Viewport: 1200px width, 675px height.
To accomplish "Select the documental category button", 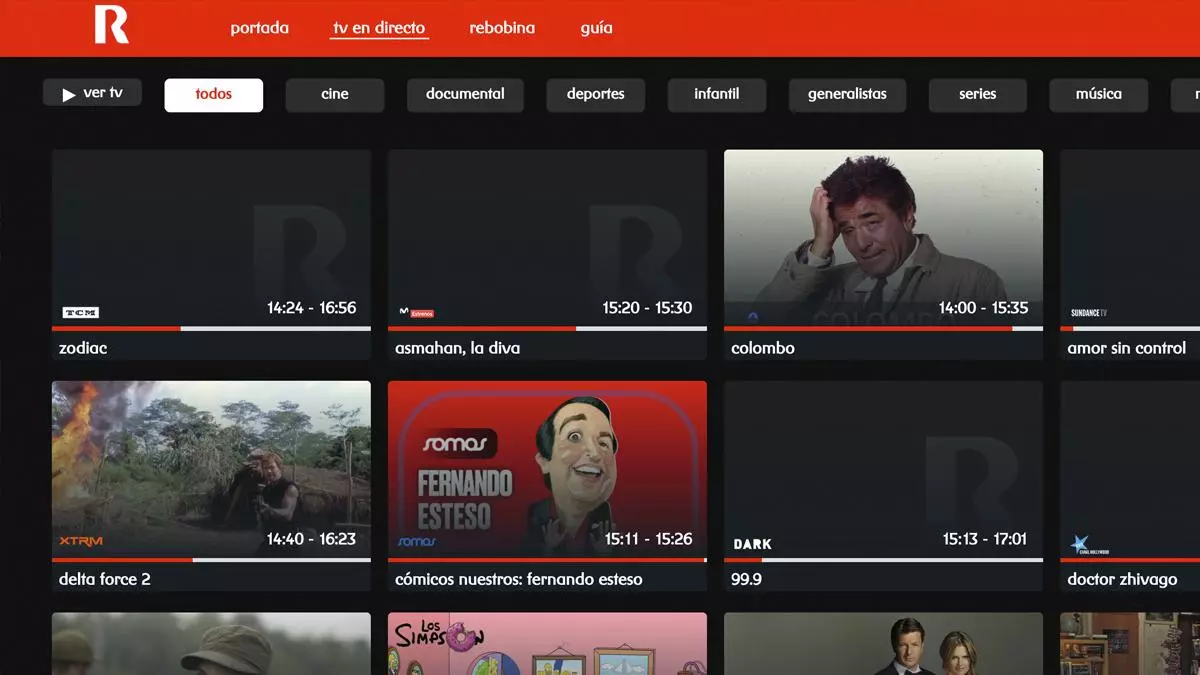I will click(465, 94).
